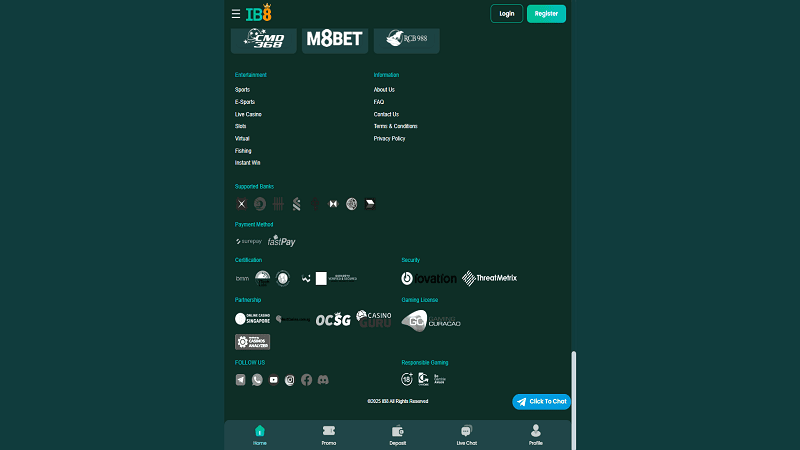The height and width of the screenshot is (450, 800).
Task: Click the 18+ responsible gaming icon
Action: (x=407, y=379)
